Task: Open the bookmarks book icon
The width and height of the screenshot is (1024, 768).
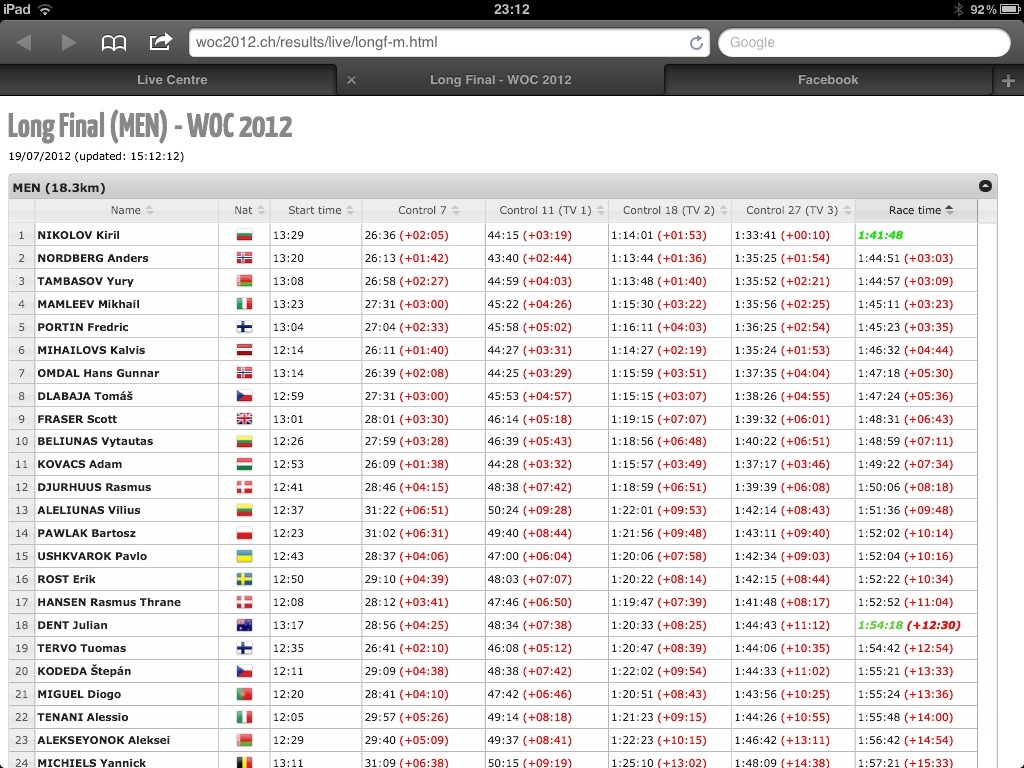Action: [x=114, y=42]
